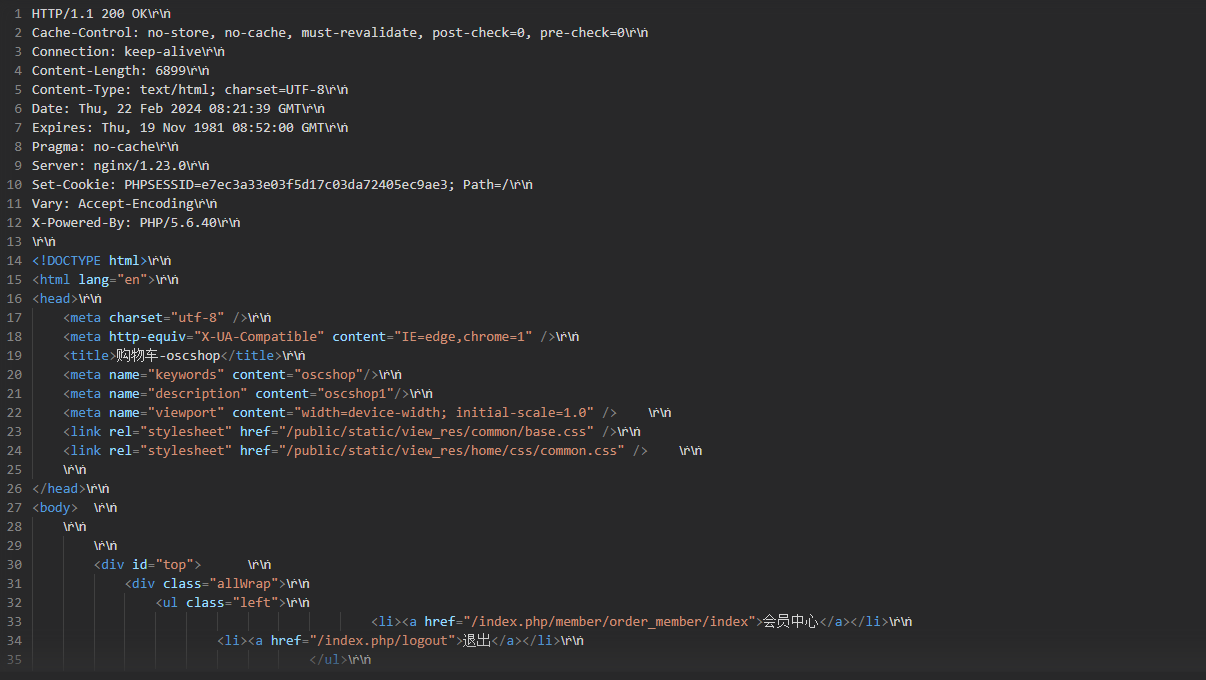Click the link text "退出"
Image resolution: width=1206 pixels, height=680 pixels.
pos(476,641)
